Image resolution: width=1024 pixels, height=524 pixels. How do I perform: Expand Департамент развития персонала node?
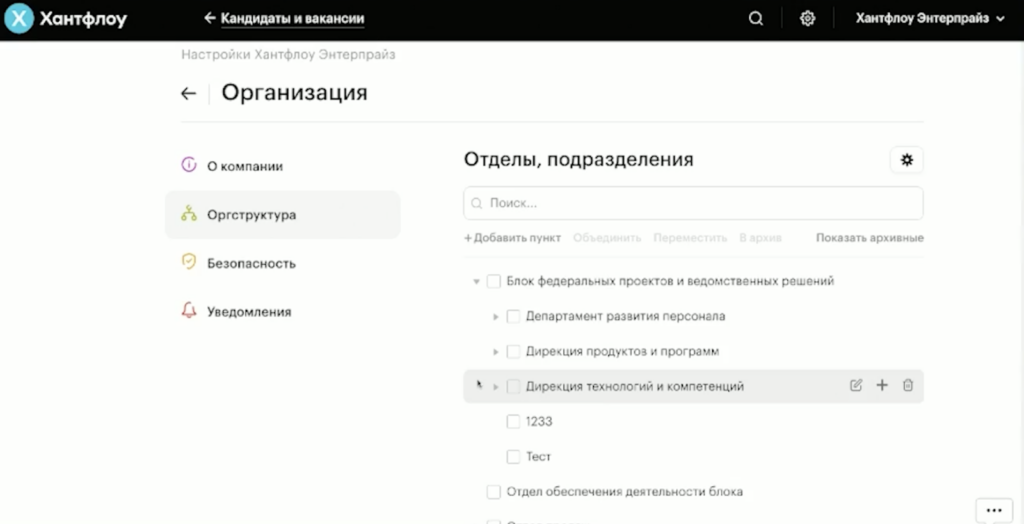[x=496, y=317]
